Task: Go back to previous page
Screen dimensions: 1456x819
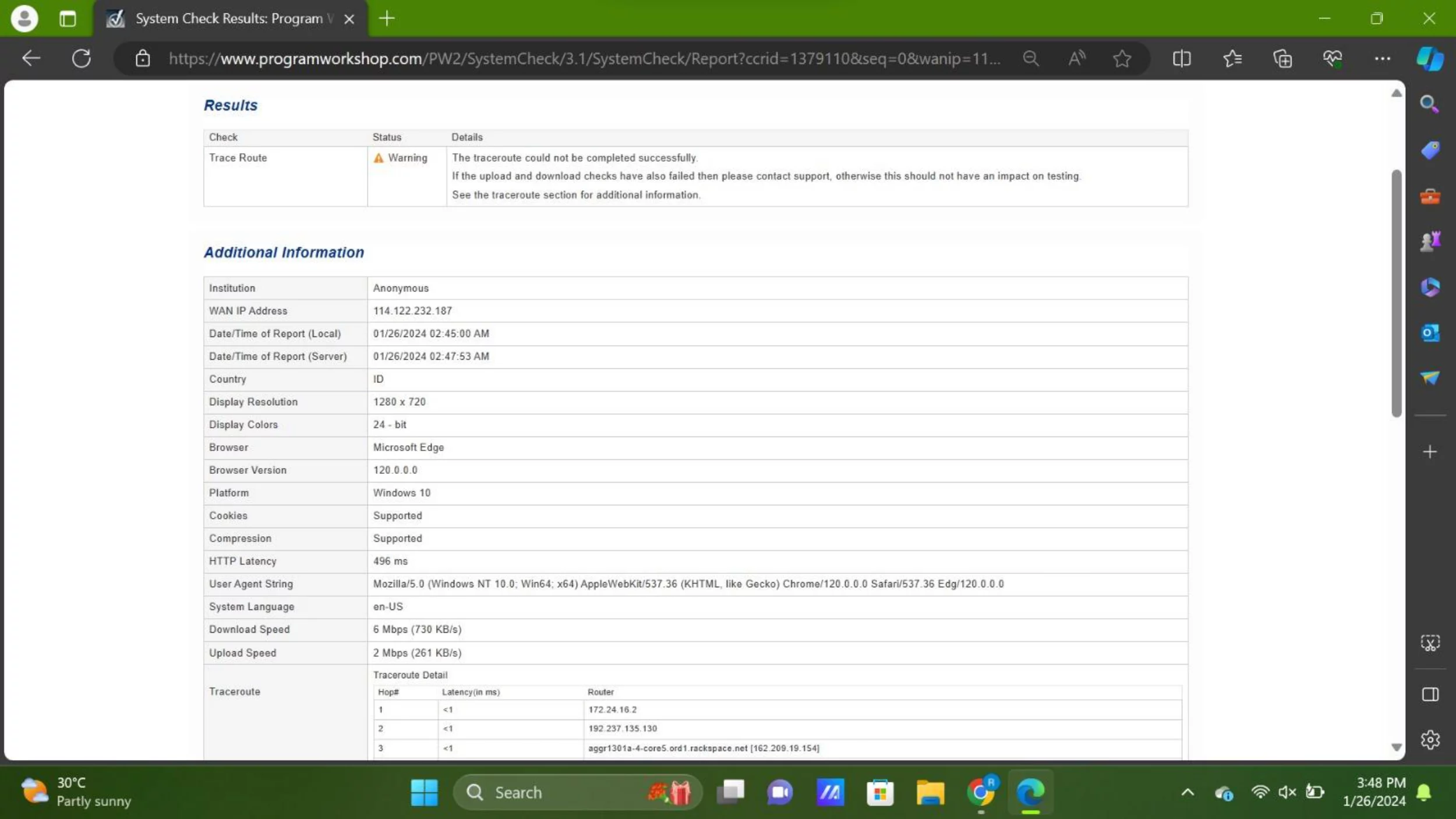Action: [x=31, y=58]
